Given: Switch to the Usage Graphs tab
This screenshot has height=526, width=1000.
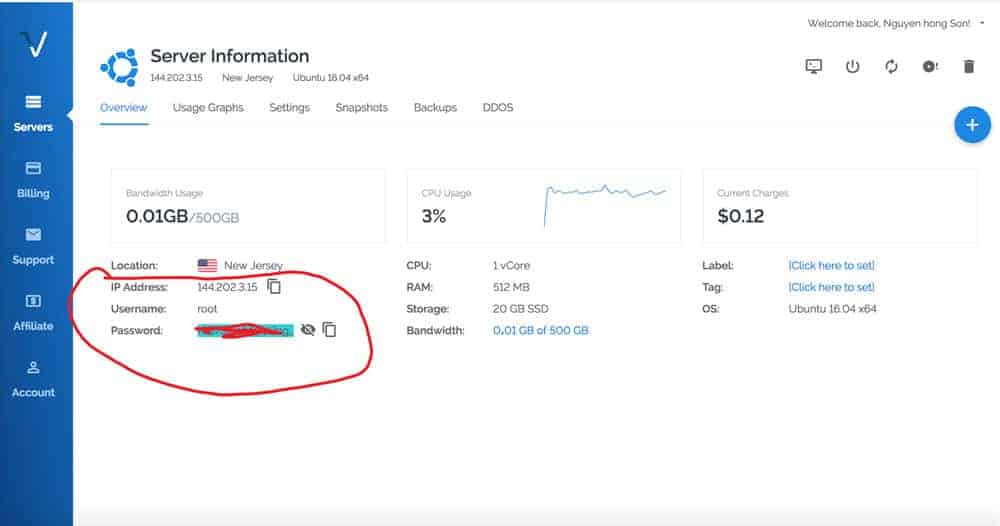Looking at the screenshot, I should [x=208, y=108].
